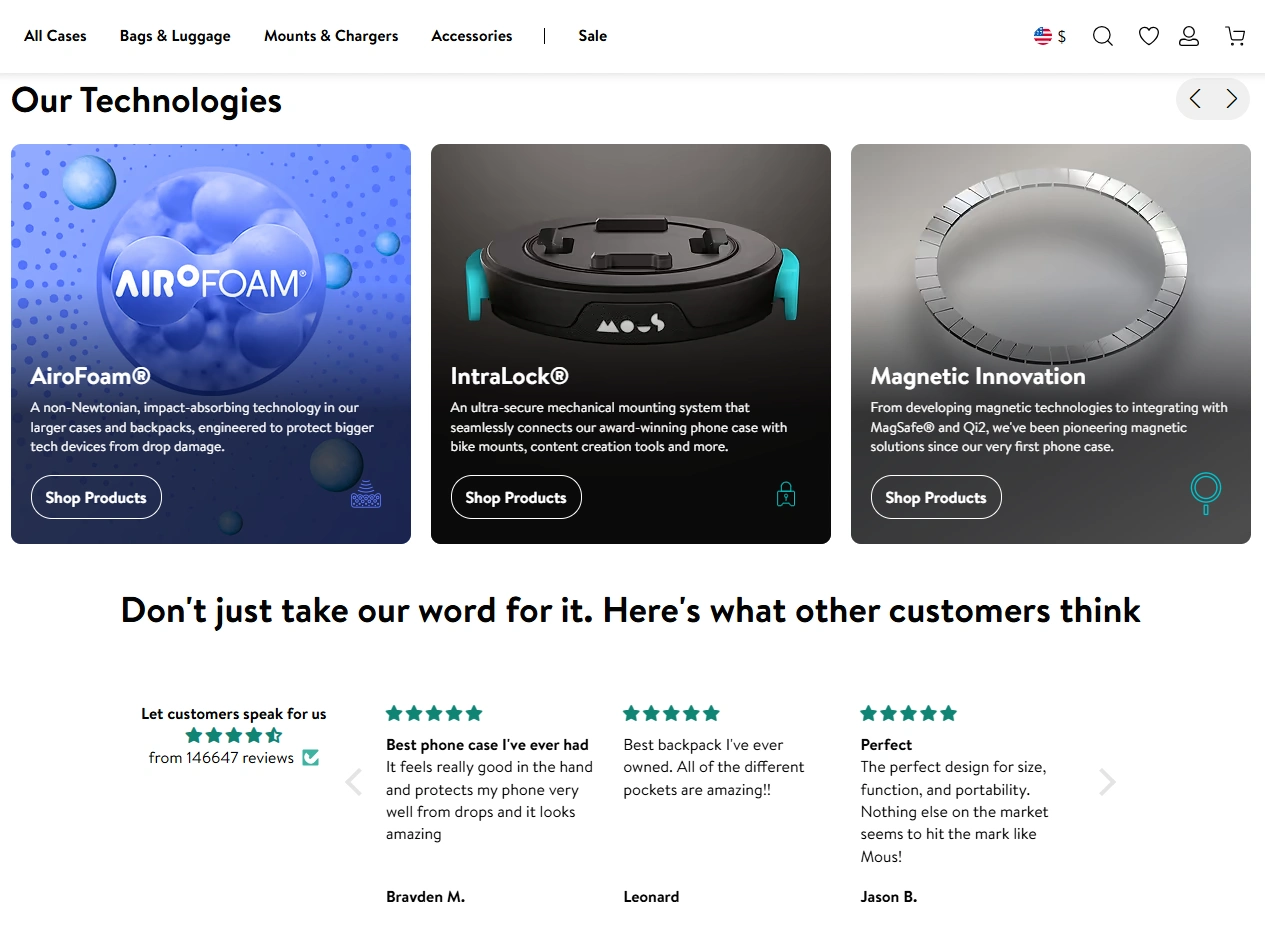Click the IntraLock padlock icon
1265x933 pixels.
coord(786,494)
